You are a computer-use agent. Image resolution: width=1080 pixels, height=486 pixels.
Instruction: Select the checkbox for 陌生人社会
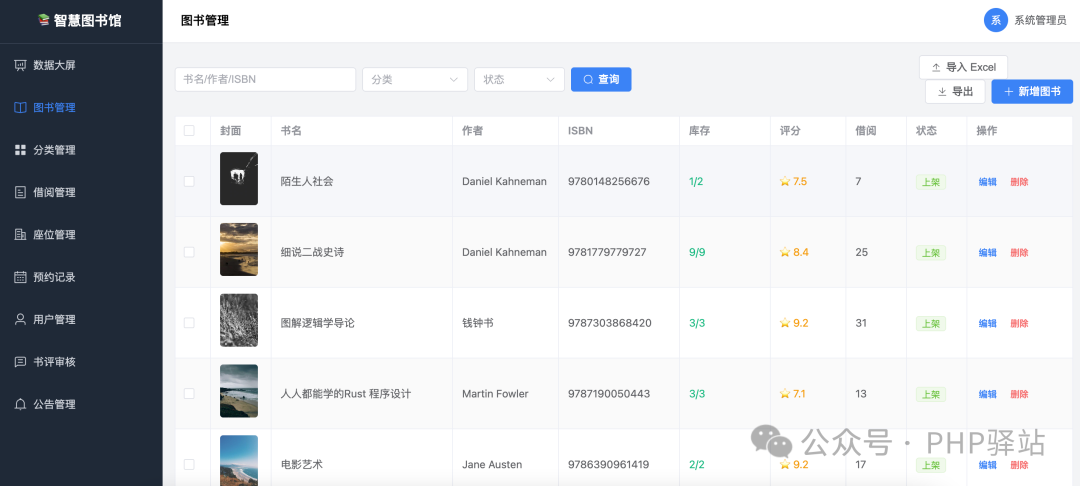189,181
